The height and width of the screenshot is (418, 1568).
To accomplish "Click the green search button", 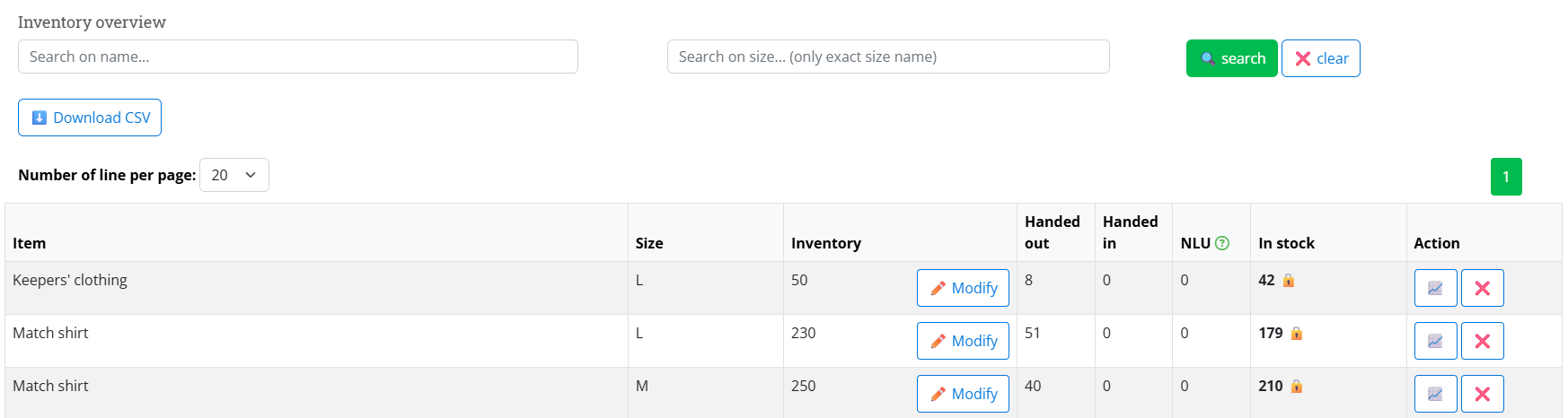I will tap(1231, 58).
